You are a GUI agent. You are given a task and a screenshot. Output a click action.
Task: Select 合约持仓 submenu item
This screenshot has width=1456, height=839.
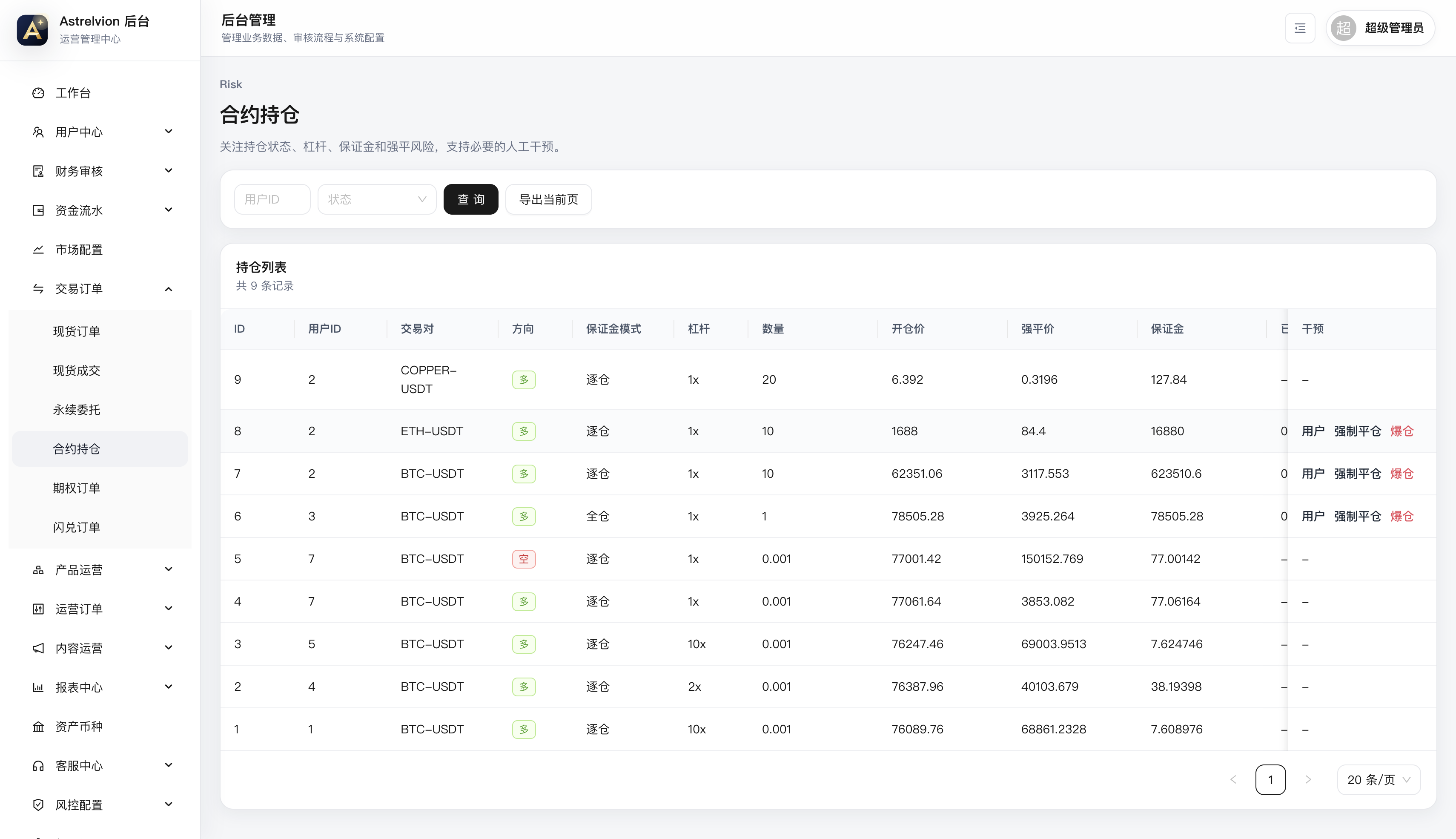coord(100,449)
